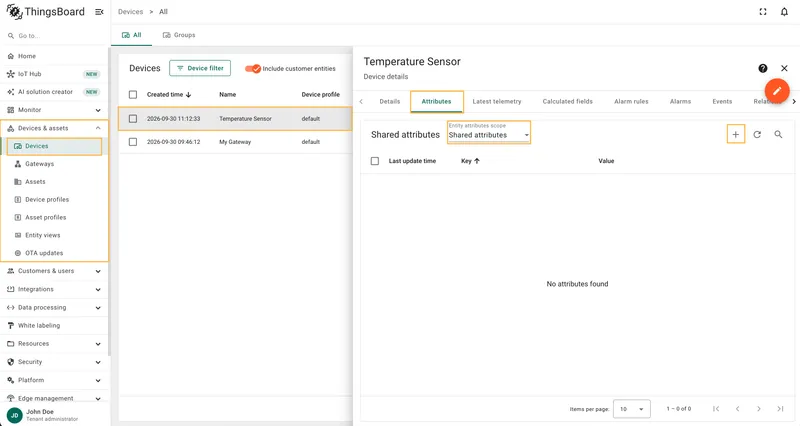Expand Customers & users menu section
800x426 pixels.
[x=54, y=271]
